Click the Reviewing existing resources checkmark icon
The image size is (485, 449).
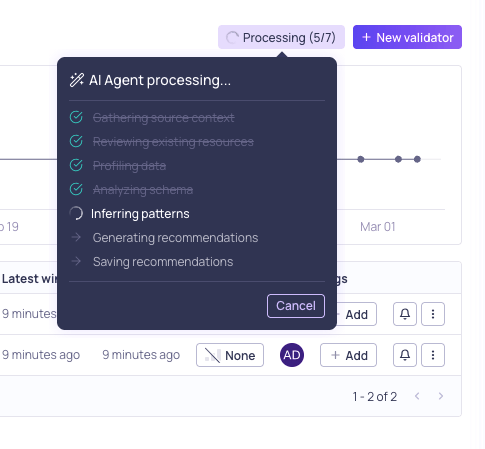point(76,141)
